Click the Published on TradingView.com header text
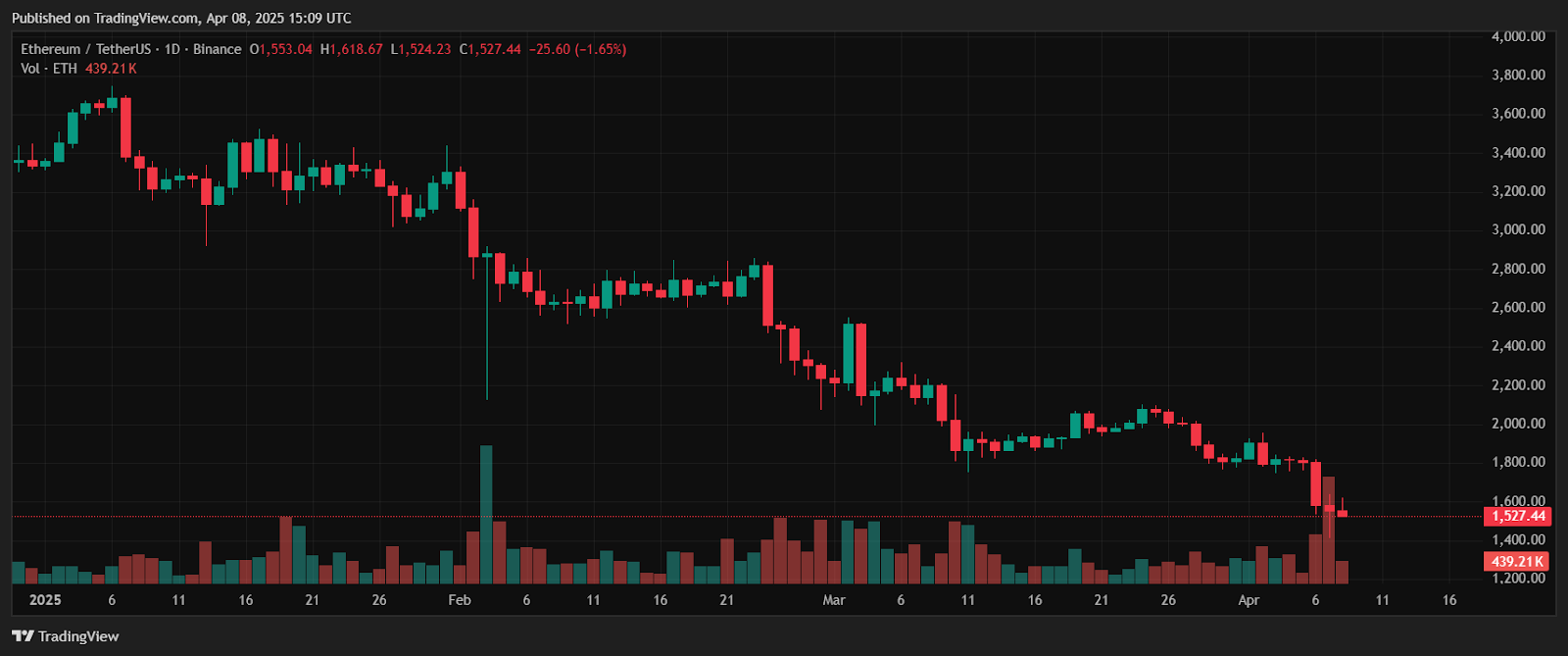The width and height of the screenshot is (1568, 656). (181, 18)
